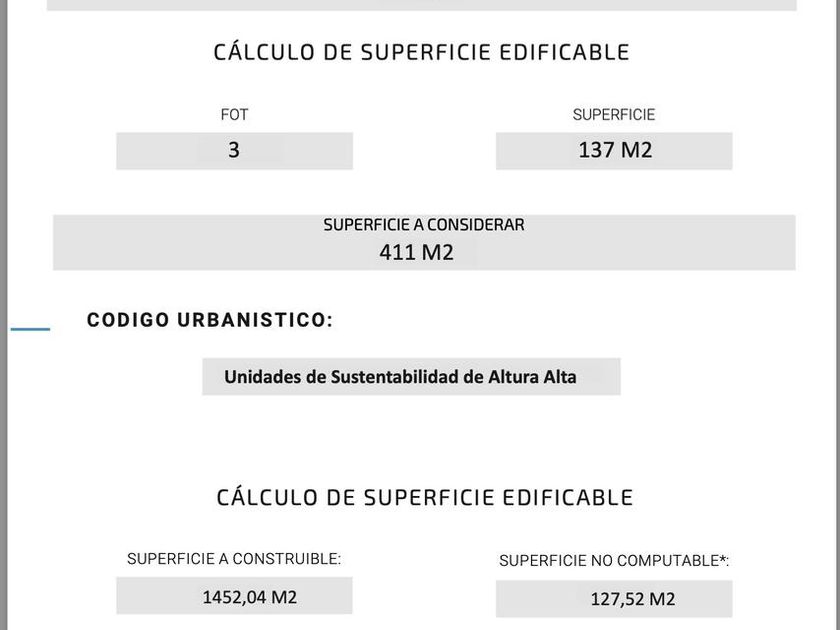Click the SUPERFICIE A CONSTRUIBLE label
Screen dimensions: 840x630
point(234,559)
